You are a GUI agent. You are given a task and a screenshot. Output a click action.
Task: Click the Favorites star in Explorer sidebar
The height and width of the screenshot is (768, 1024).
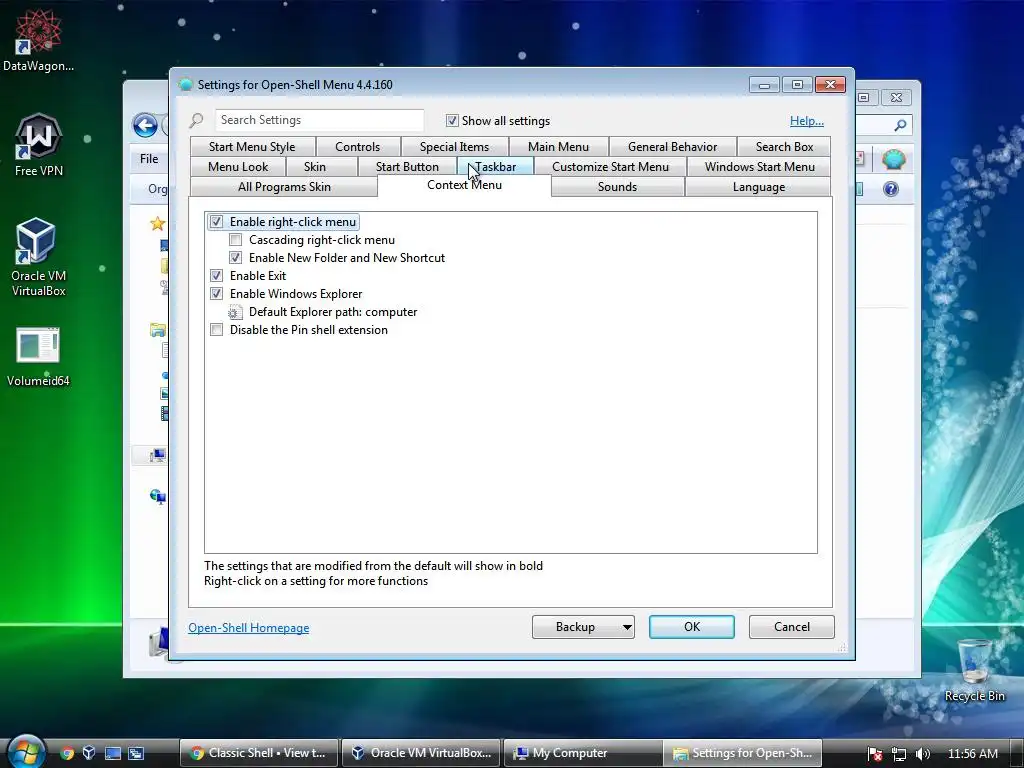coord(157,224)
